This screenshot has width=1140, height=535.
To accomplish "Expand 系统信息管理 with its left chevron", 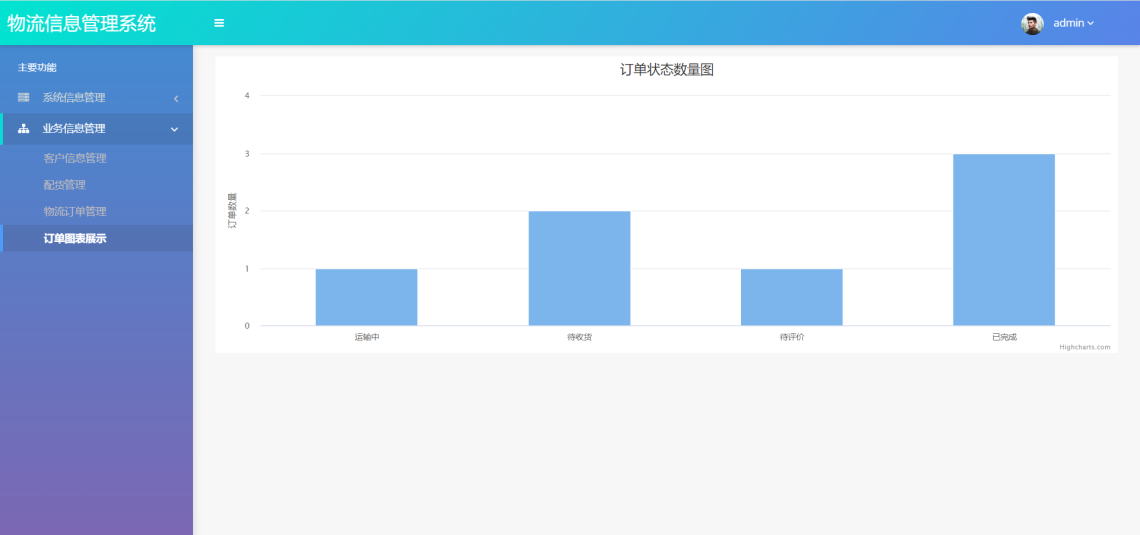I will pos(176,98).
